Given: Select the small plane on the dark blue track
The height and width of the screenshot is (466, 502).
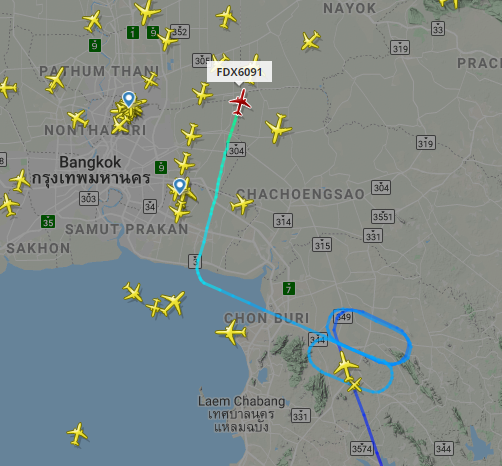Looking at the screenshot, I should (354, 385).
